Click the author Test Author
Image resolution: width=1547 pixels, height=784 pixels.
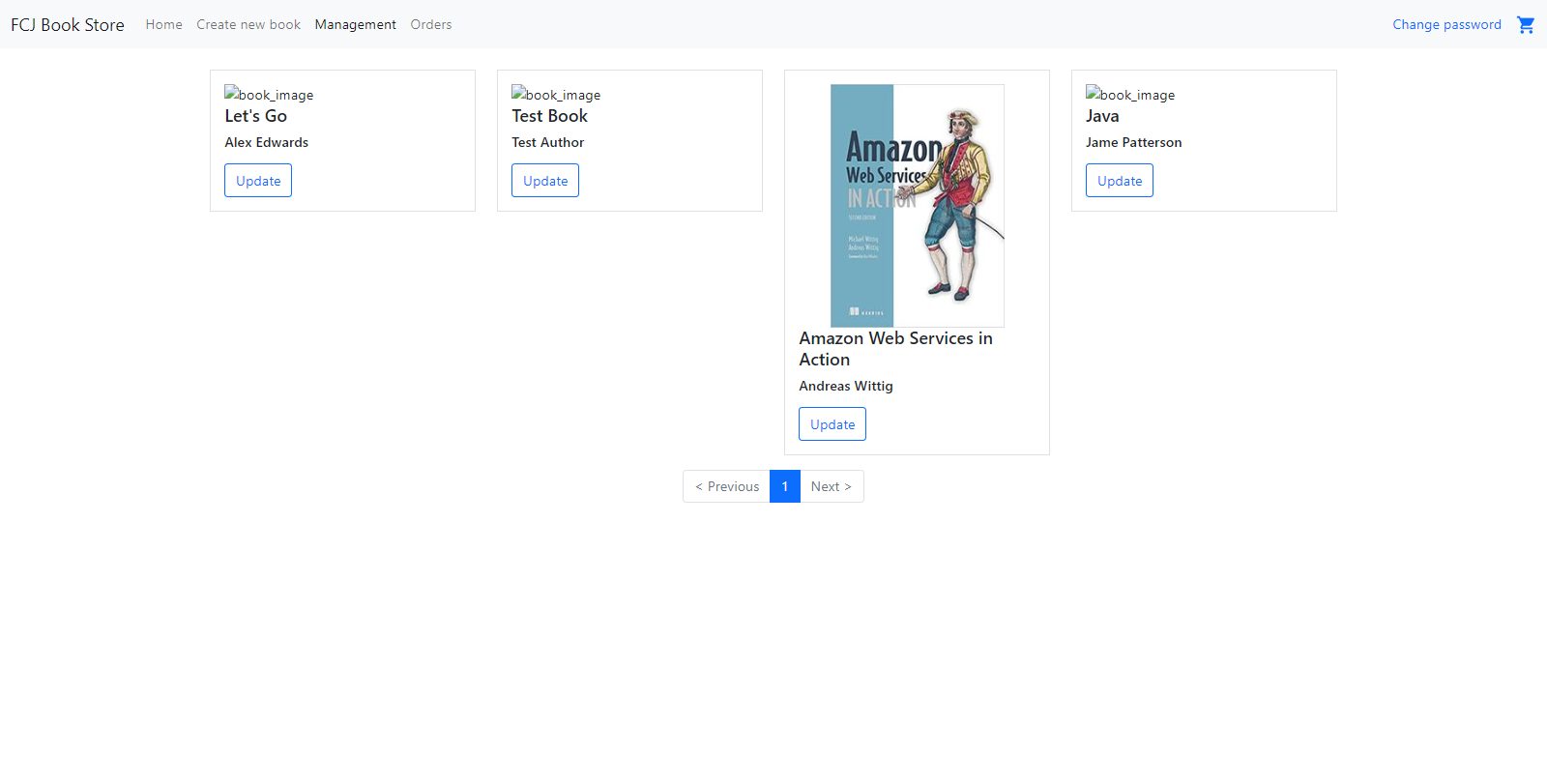tap(548, 142)
